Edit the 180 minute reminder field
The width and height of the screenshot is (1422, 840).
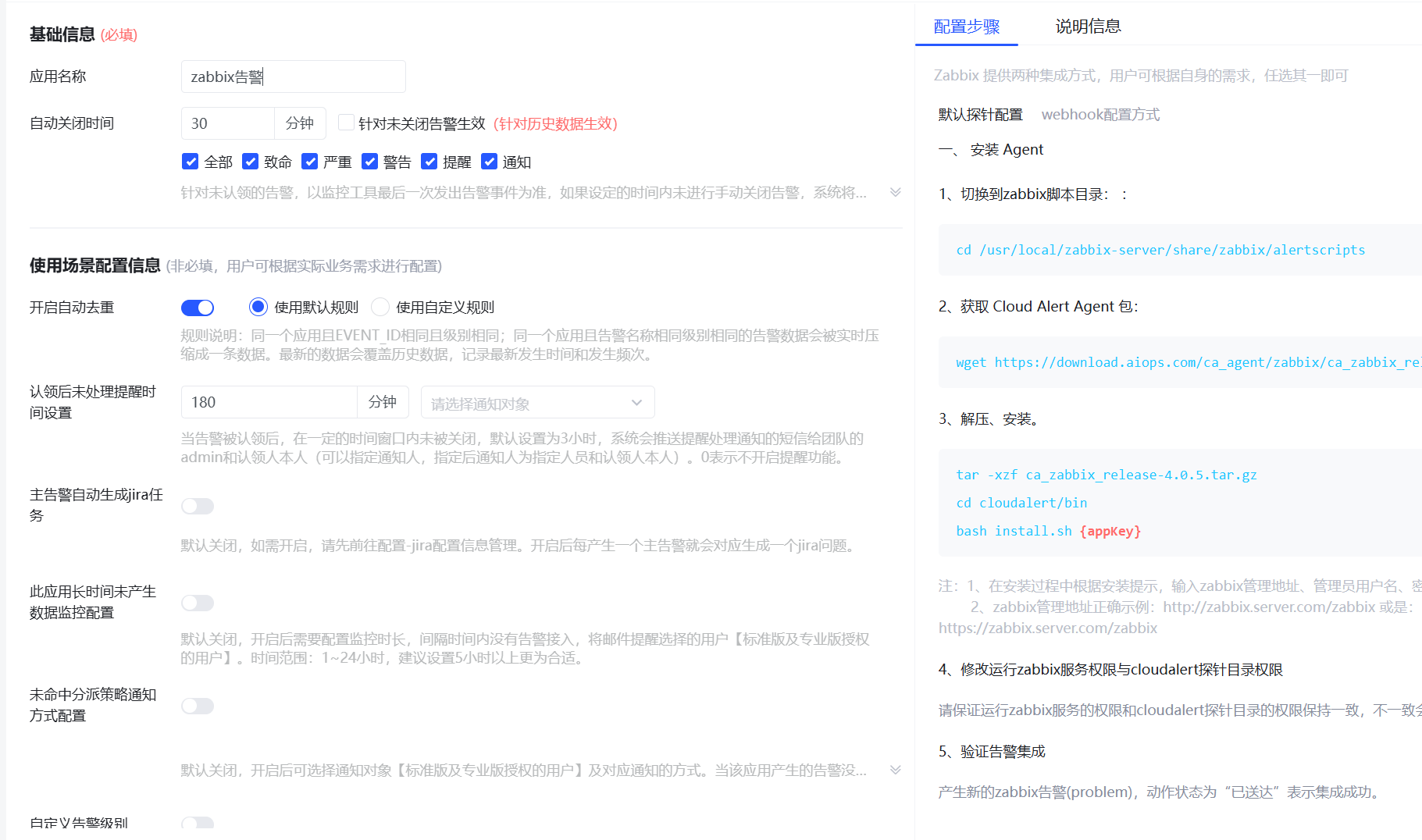click(x=269, y=402)
